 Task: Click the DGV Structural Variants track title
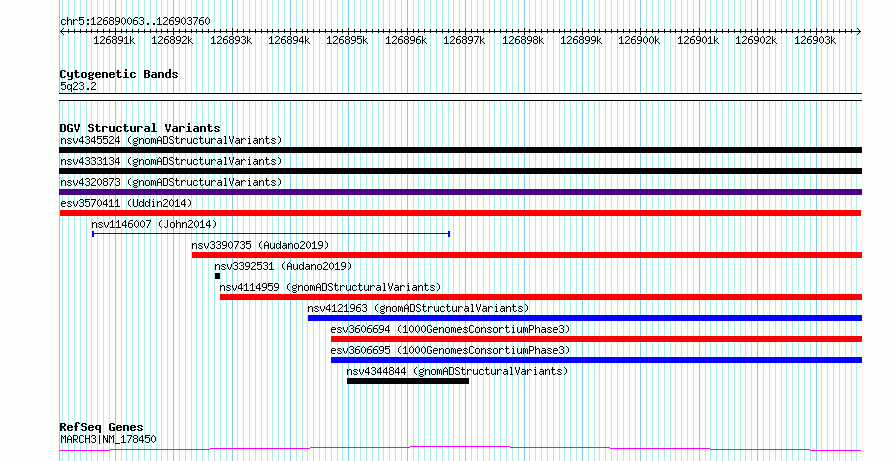pos(140,128)
